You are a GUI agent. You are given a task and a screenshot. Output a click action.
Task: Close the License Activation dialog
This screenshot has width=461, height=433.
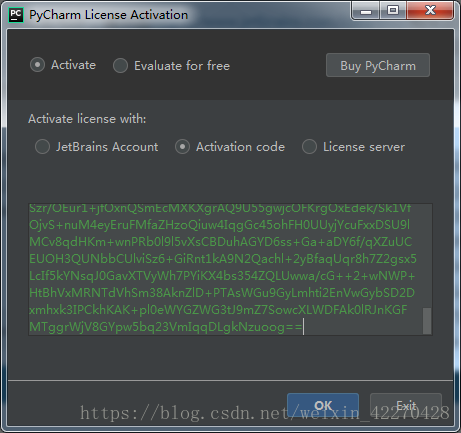[430, 11]
